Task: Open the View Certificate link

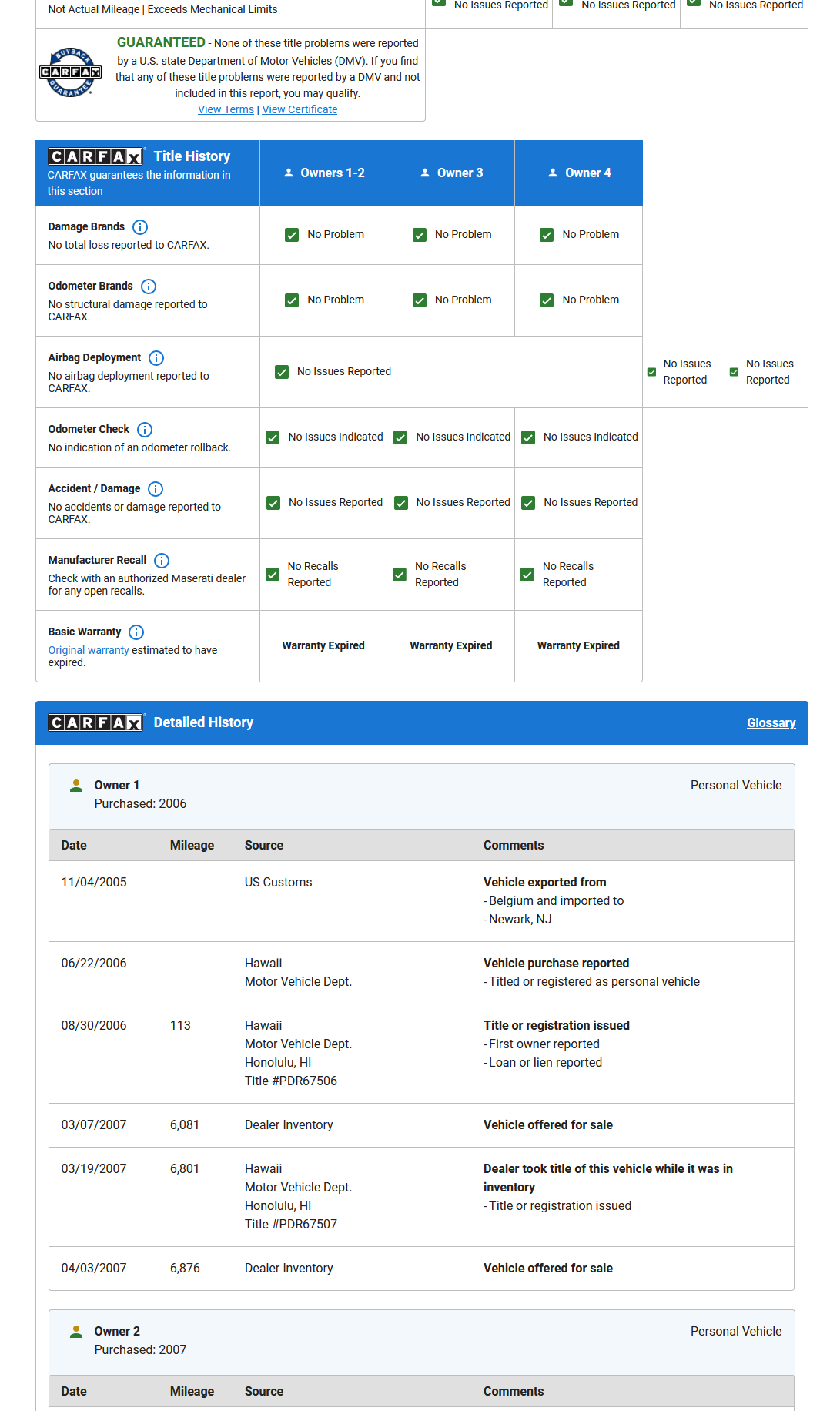Action: coord(300,109)
